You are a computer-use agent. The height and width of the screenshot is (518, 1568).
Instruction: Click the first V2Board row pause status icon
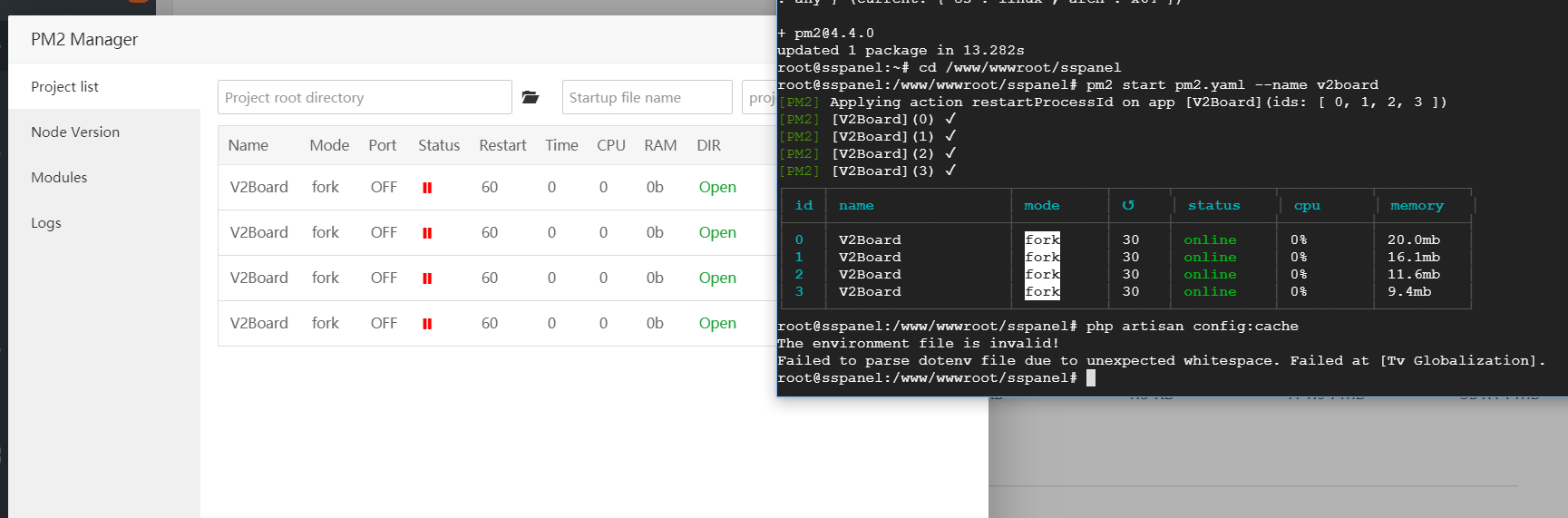coord(427,188)
